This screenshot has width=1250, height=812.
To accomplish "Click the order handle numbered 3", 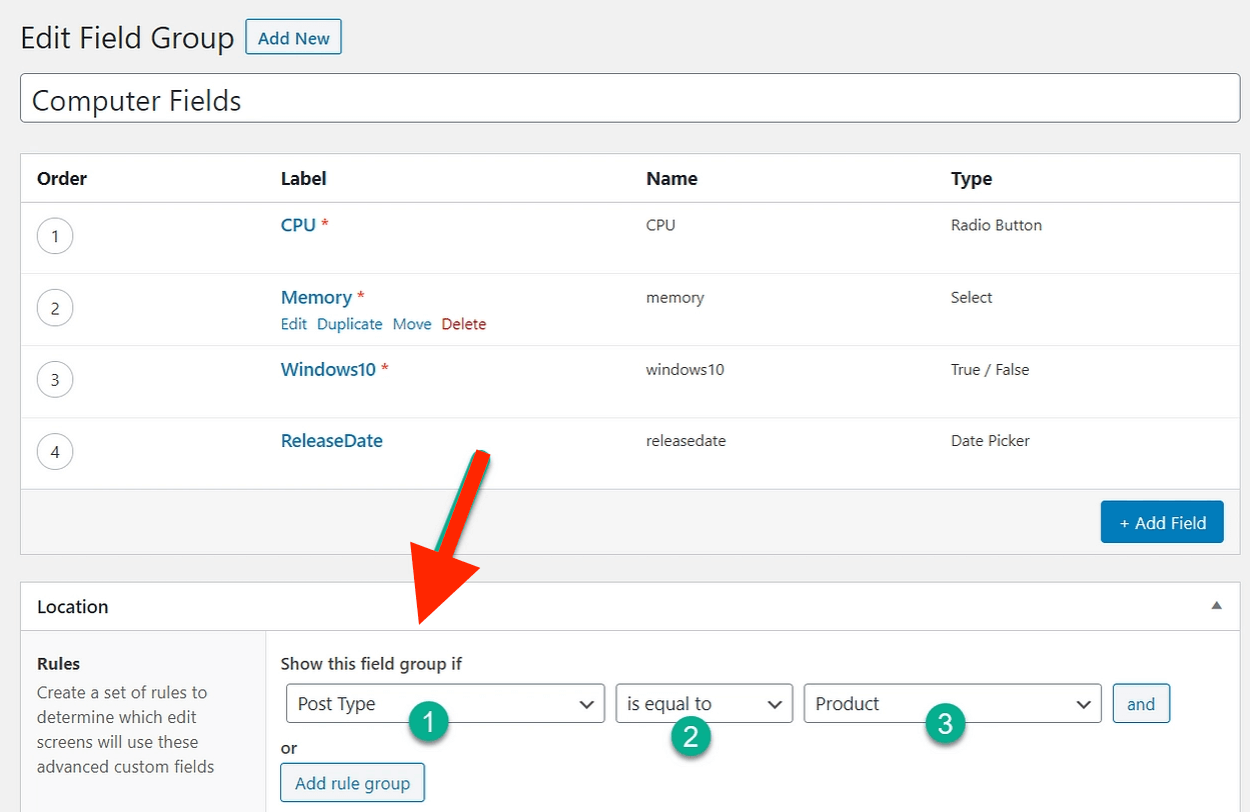I will click(x=55, y=380).
